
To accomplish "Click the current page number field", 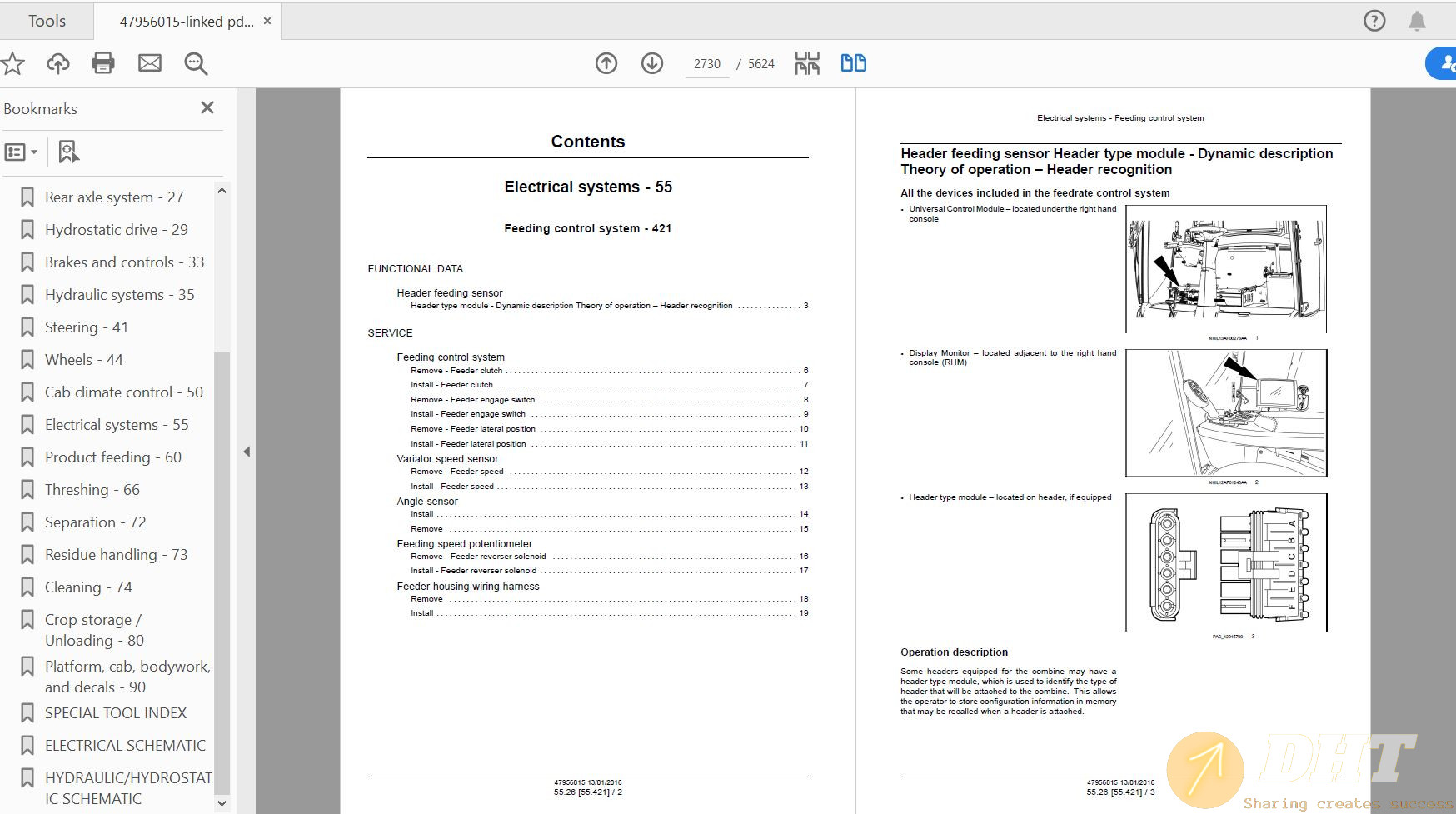I will [x=706, y=64].
